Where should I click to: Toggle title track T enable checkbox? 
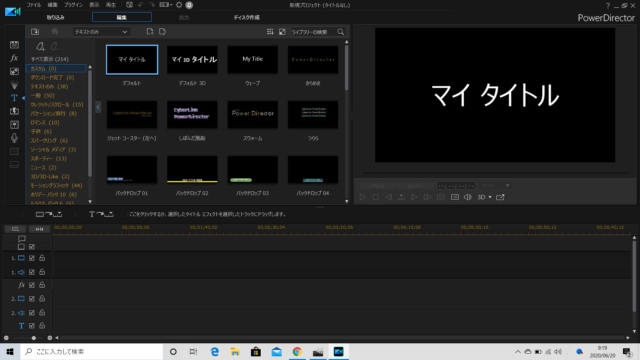32,326
